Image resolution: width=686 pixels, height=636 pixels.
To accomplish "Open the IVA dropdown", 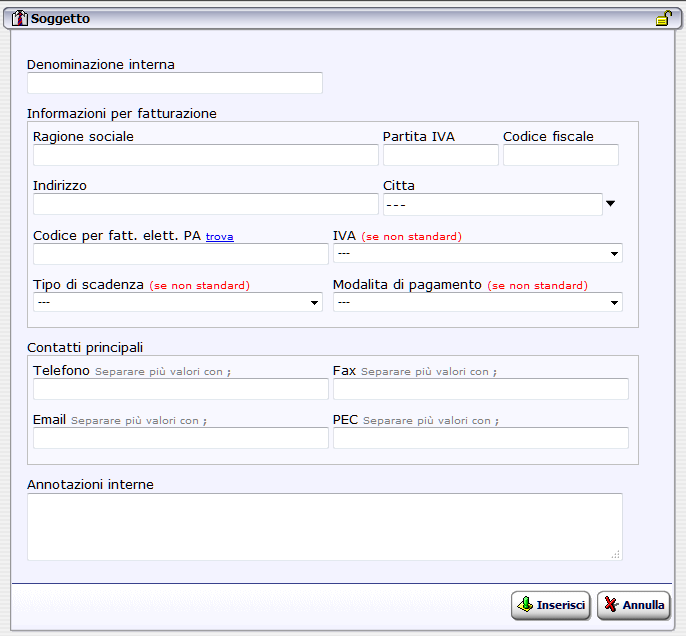I will [477, 254].
